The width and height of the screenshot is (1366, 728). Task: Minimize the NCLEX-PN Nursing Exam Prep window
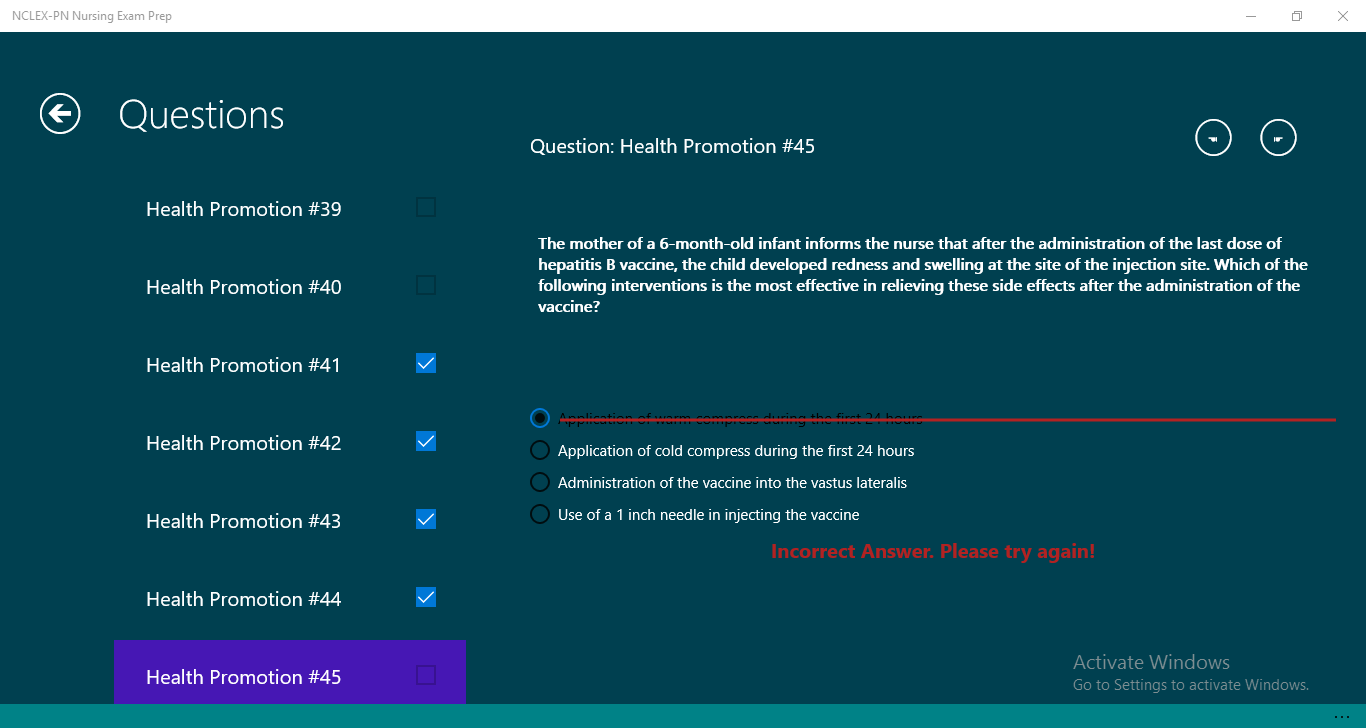pos(1251,16)
